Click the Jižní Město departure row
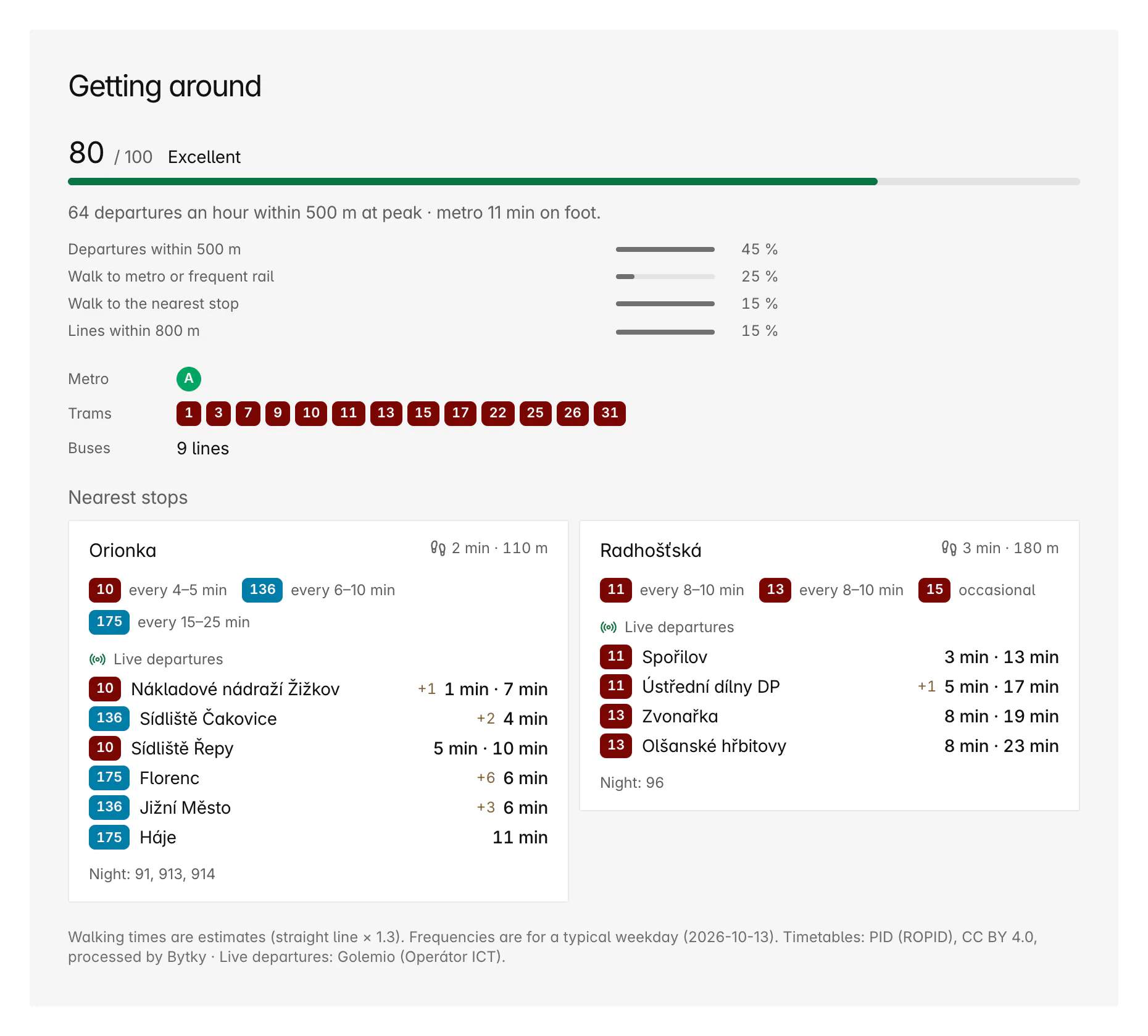The image size is (1148, 1036). tap(318, 808)
